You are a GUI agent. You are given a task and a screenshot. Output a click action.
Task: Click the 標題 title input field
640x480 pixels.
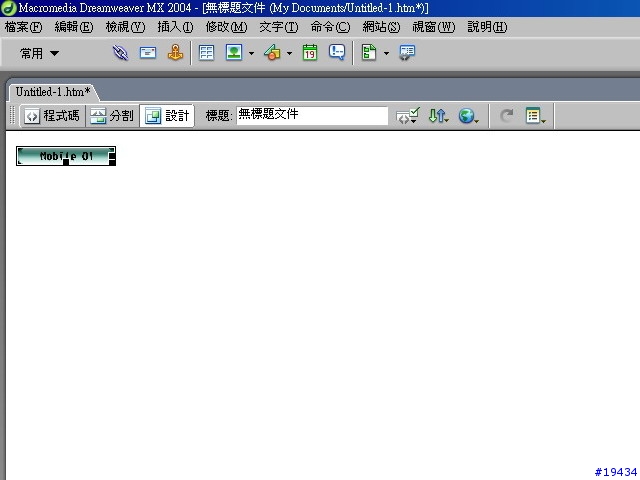tap(312, 116)
